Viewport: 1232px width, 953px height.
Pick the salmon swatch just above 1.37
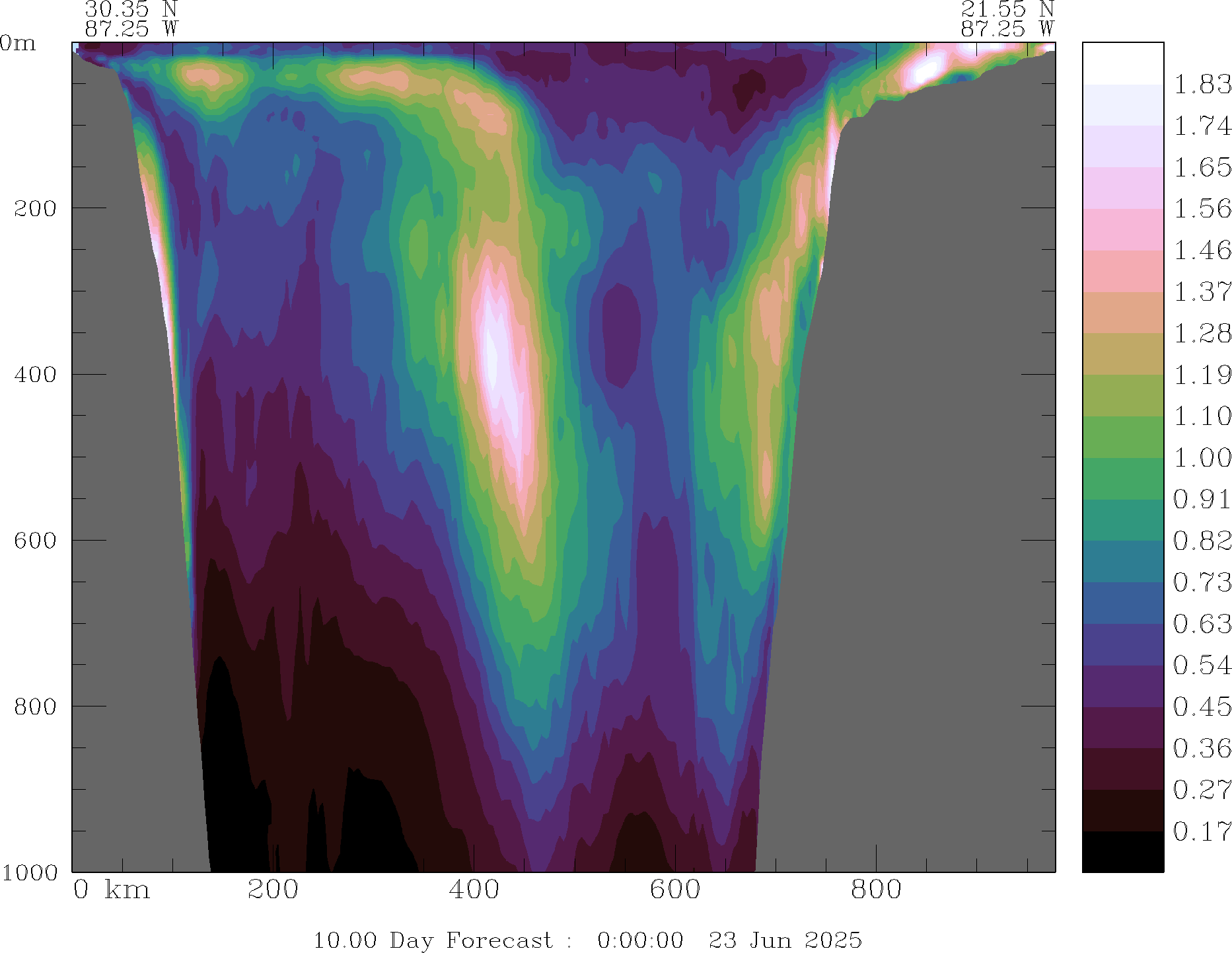(x=1122, y=271)
